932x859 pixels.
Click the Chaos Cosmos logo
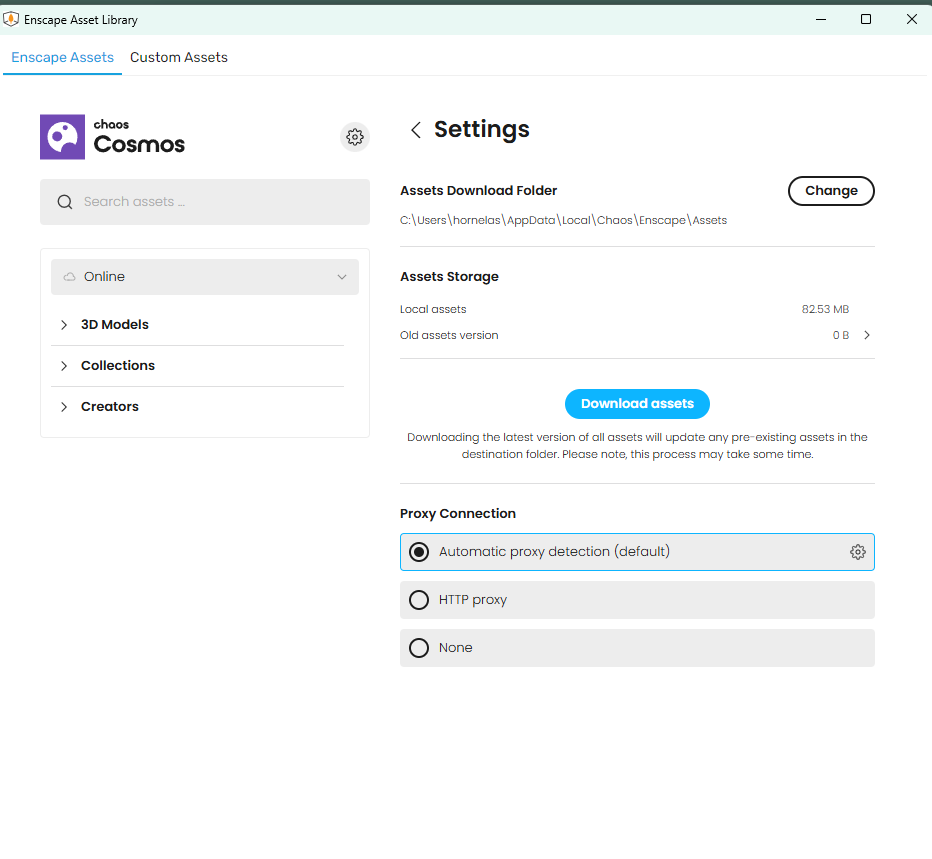[112, 137]
